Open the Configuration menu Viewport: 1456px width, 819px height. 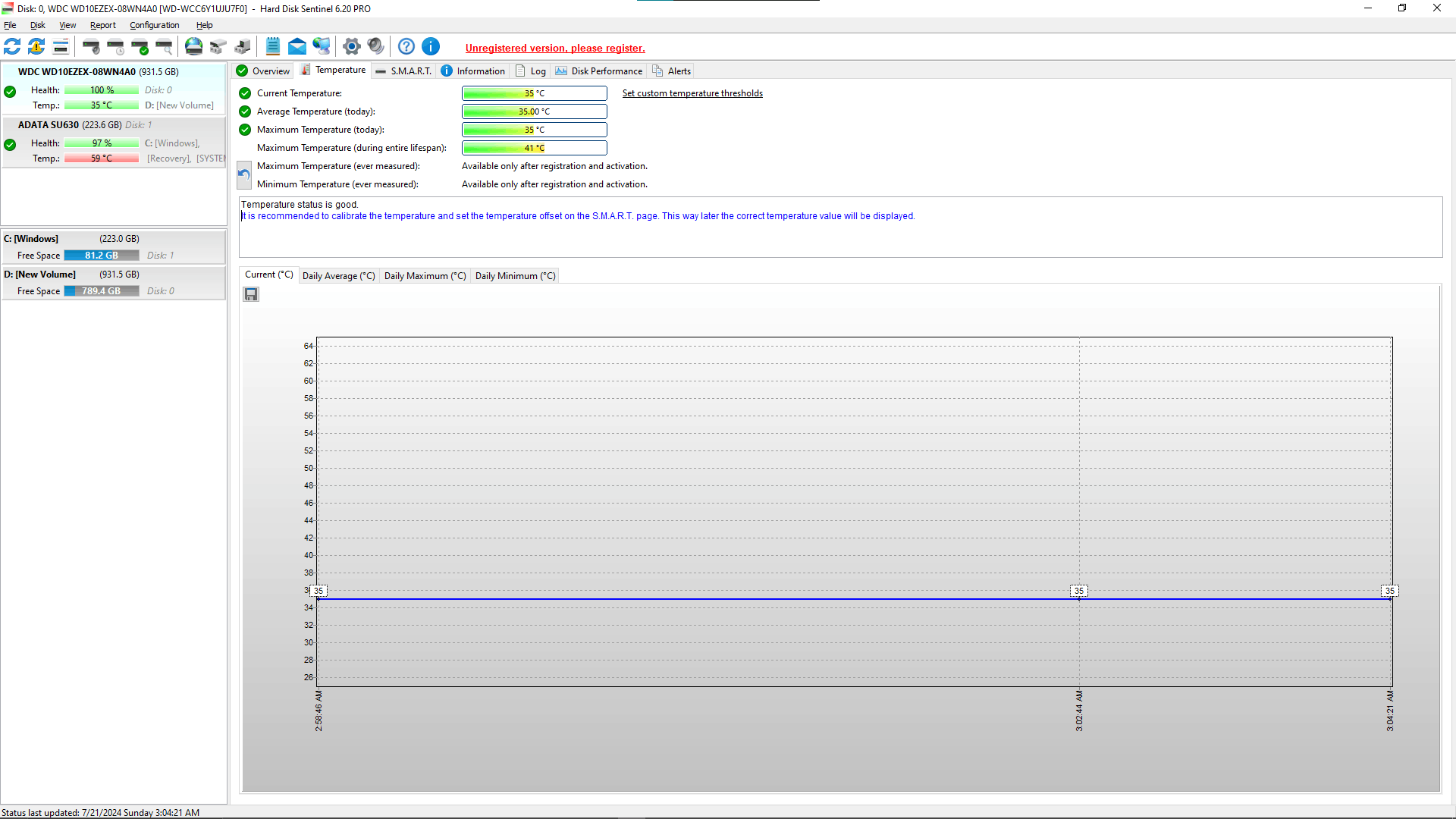pos(155,25)
